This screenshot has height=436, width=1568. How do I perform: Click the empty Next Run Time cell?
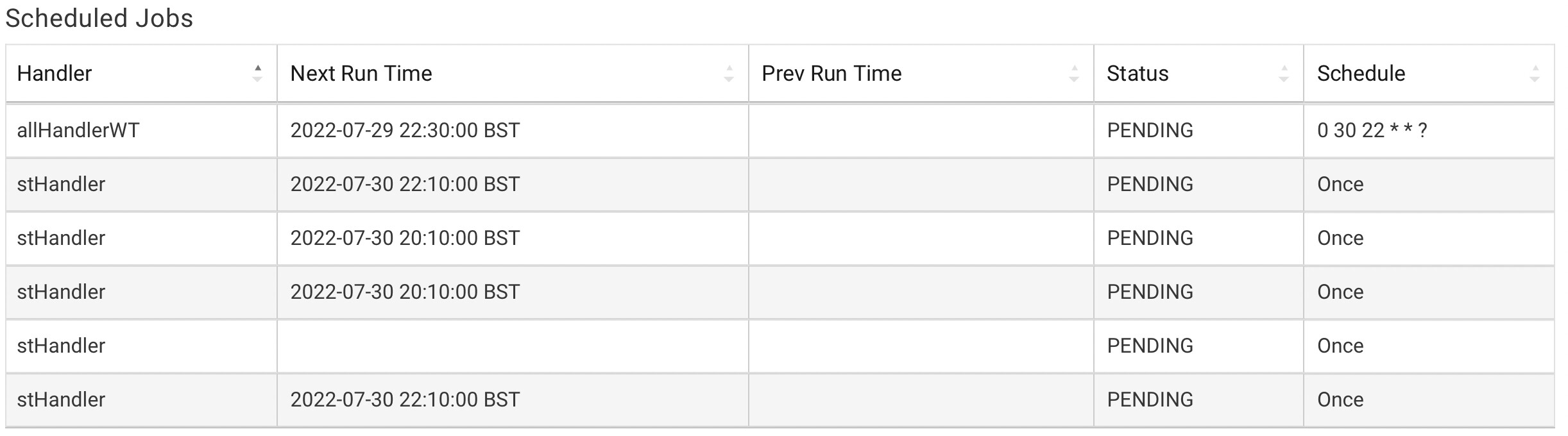click(x=513, y=346)
